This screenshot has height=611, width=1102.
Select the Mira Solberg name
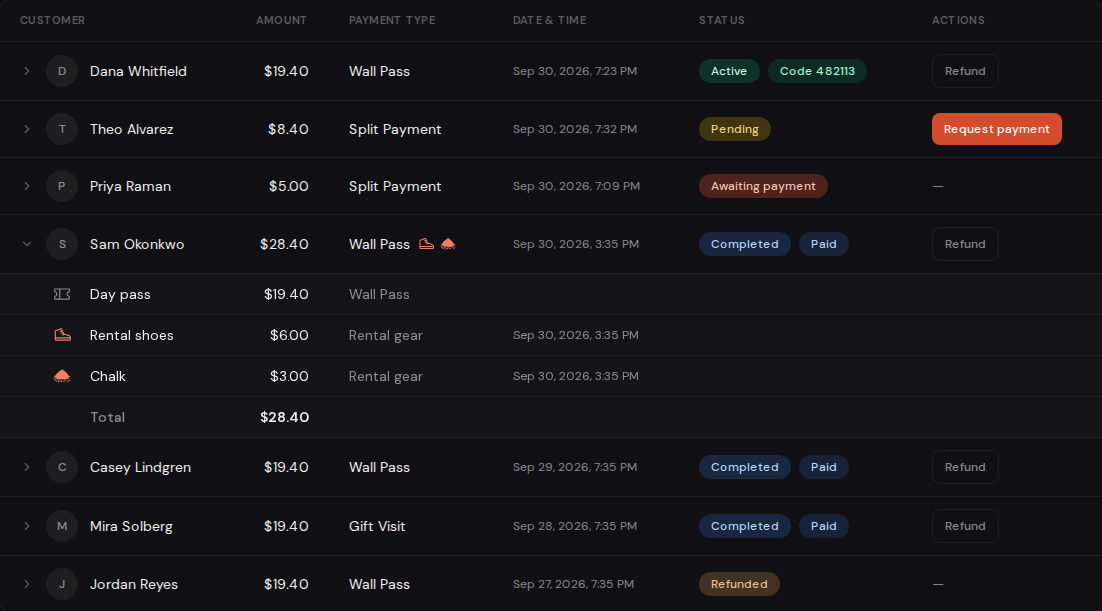click(x=131, y=526)
